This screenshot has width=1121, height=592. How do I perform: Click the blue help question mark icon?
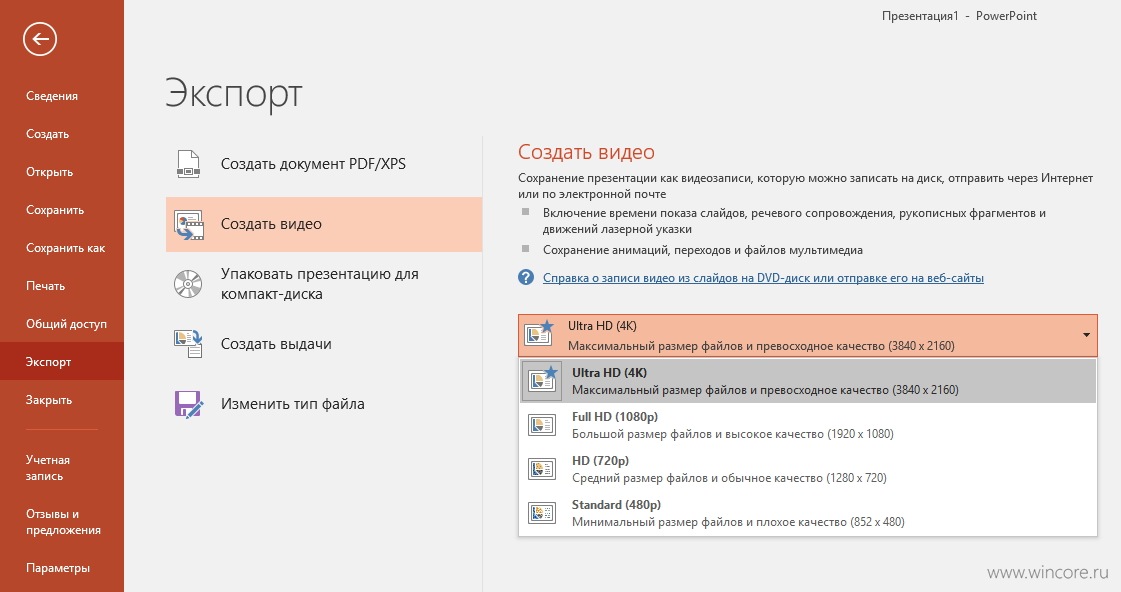coord(525,277)
